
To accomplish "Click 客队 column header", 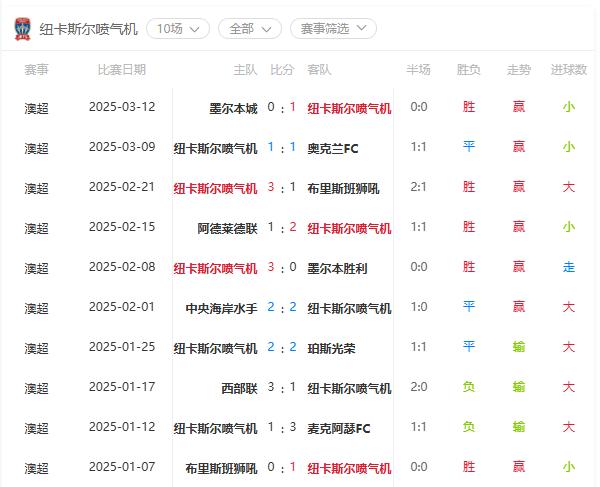I will (x=319, y=70).
